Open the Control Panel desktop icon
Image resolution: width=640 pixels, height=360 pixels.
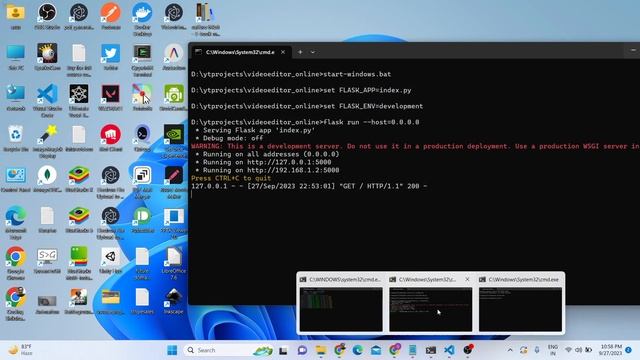[16, 179]
